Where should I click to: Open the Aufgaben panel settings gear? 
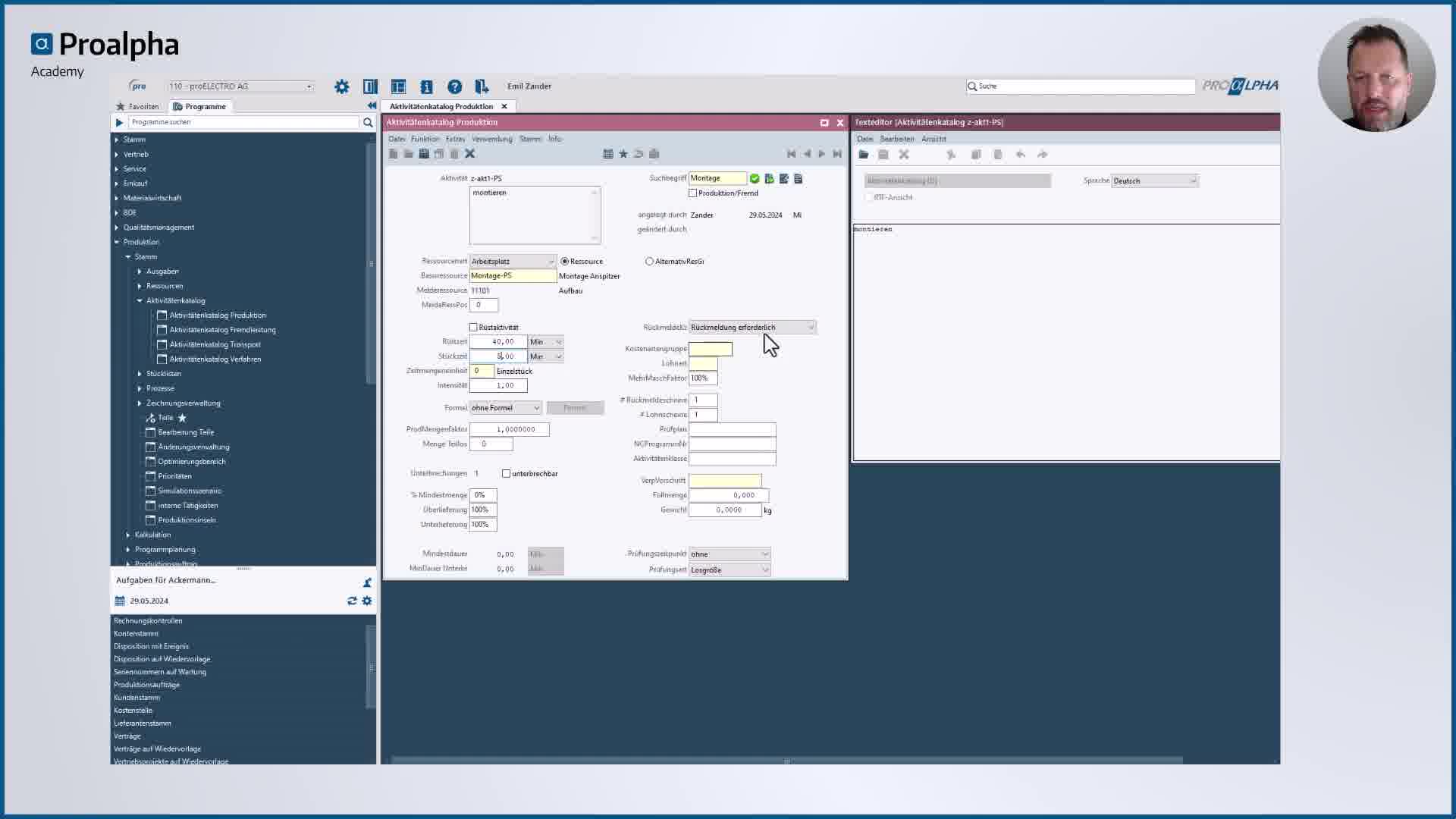point(367,601)
